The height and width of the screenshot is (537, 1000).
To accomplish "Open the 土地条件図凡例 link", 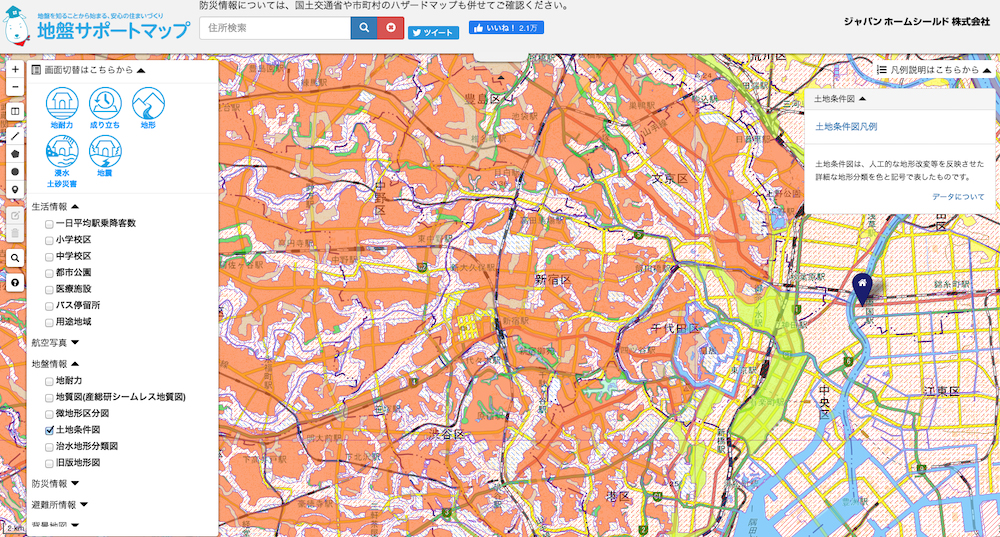I will (846, 127).
